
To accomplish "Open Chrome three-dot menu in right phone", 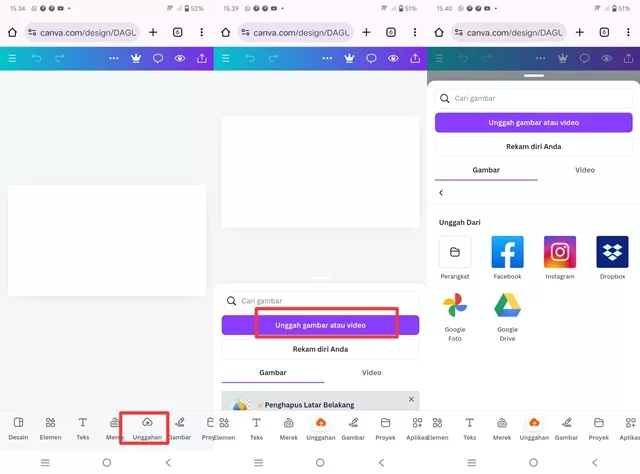I will [x=628, y=32].
